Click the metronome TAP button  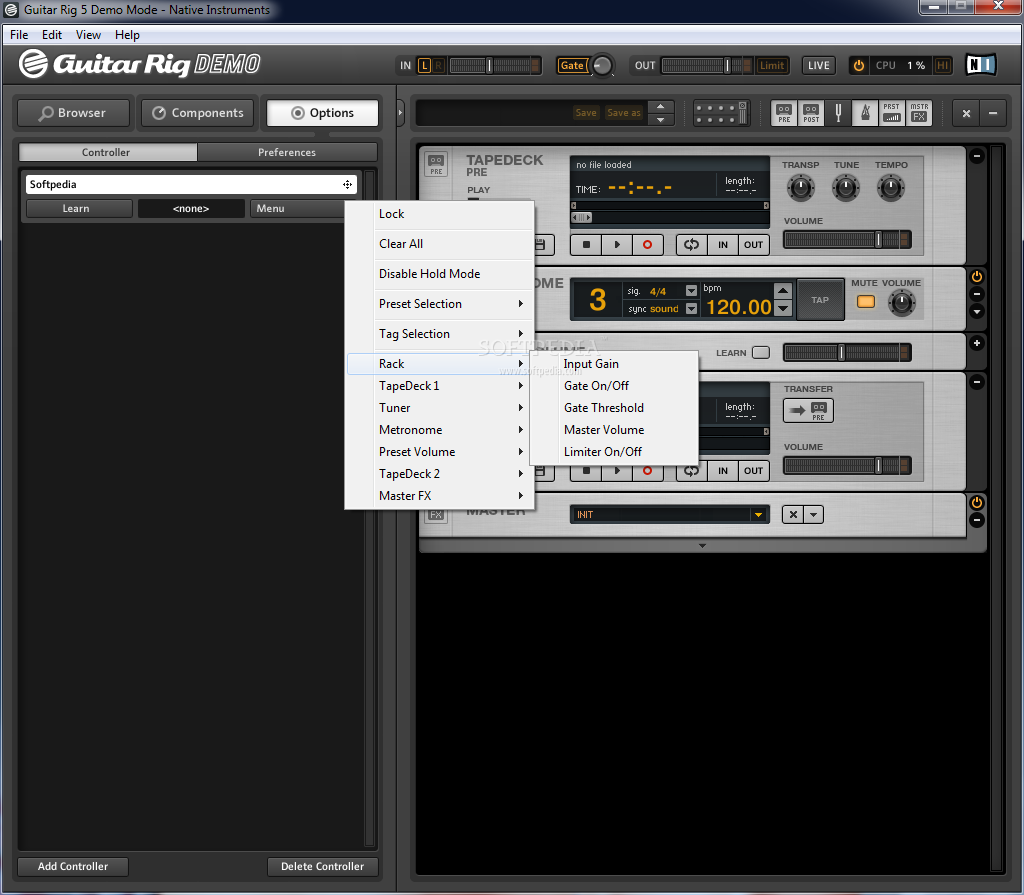click(x=820, y=301)
